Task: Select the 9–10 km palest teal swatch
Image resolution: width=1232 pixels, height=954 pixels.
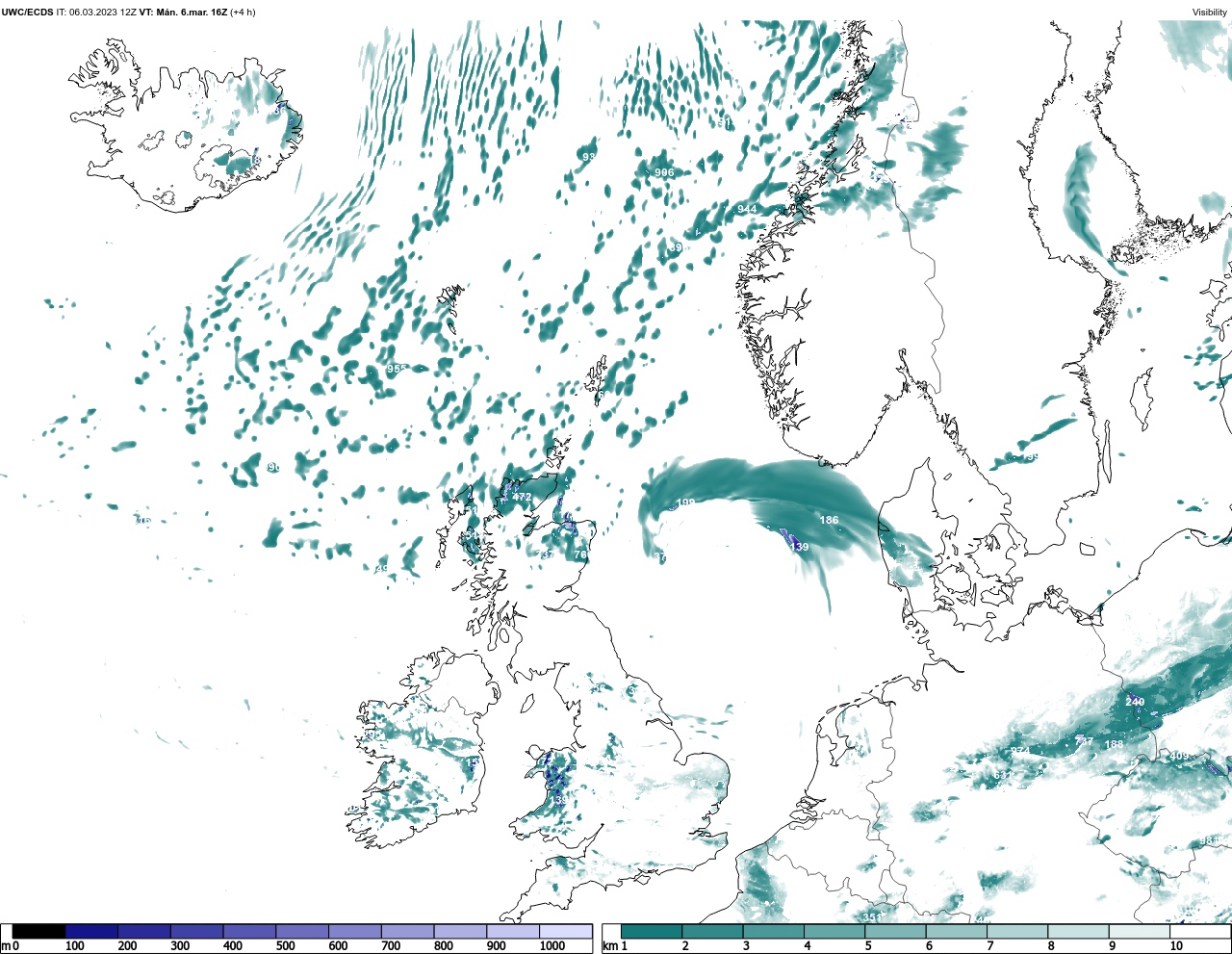Action: coord(1140,931)
